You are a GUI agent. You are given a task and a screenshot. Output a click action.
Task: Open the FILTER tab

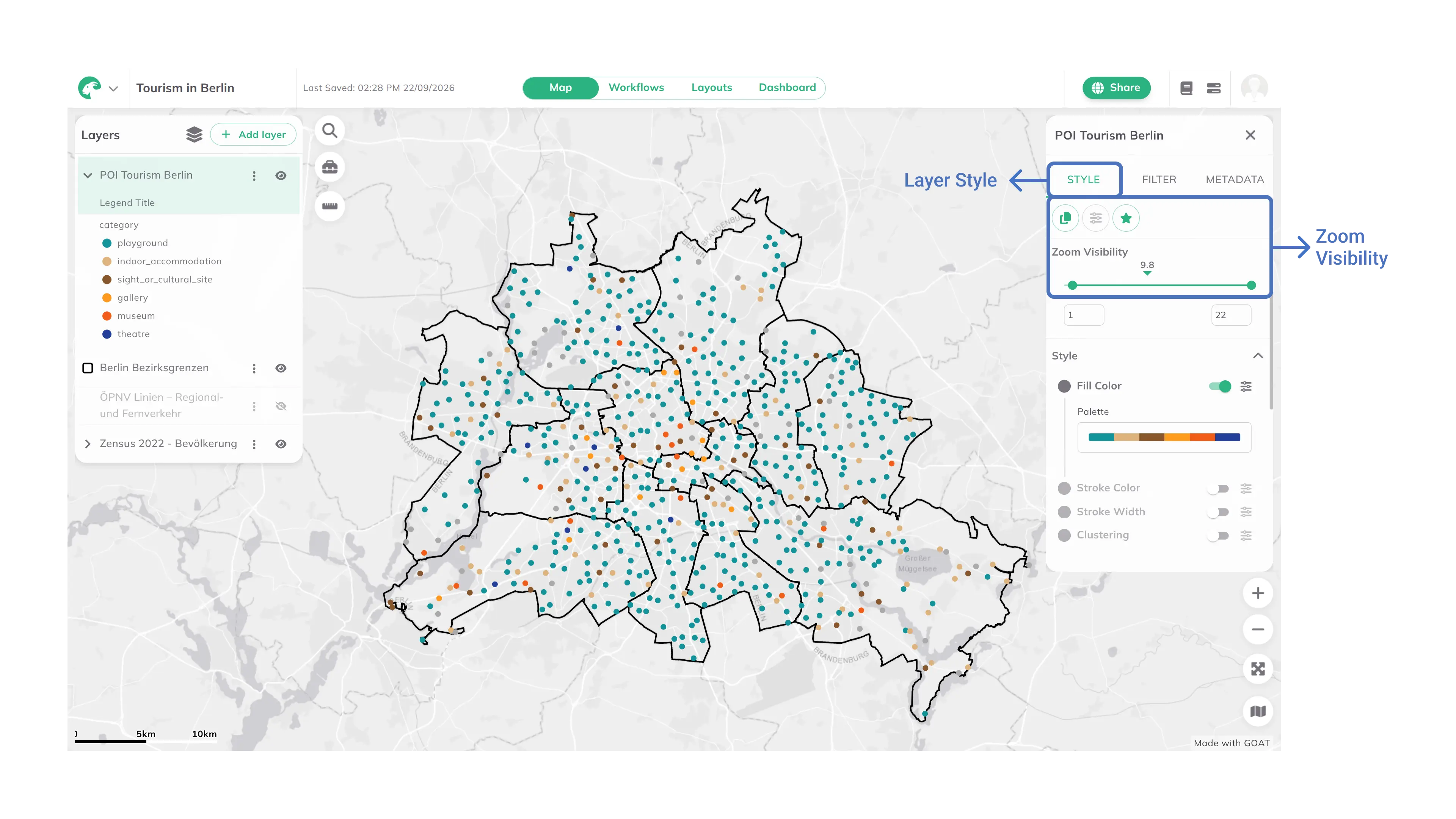pos(1159,180)
